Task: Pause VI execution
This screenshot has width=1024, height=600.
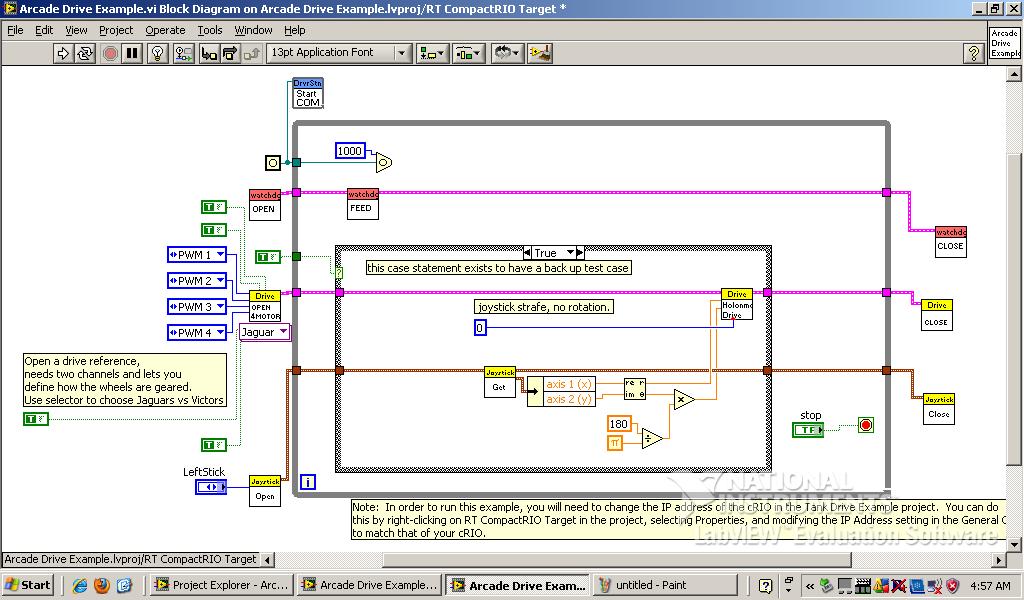Action: click(x=132, y=53)
